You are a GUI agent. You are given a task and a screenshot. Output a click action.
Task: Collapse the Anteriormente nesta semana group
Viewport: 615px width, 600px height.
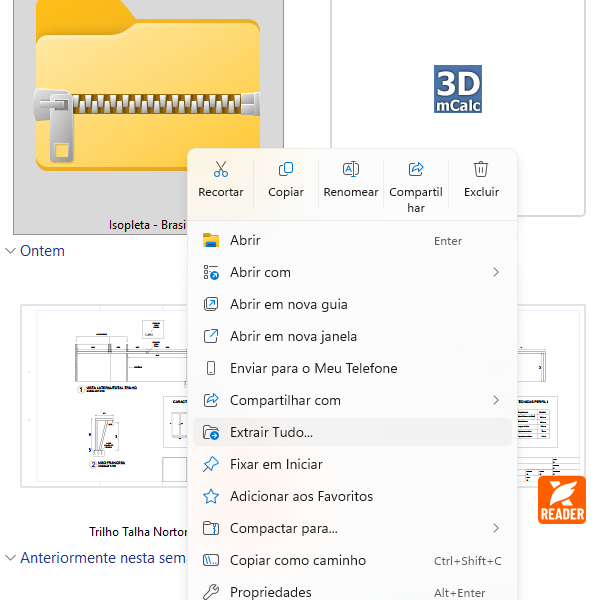pyautogui.click(x=11, y=558)
